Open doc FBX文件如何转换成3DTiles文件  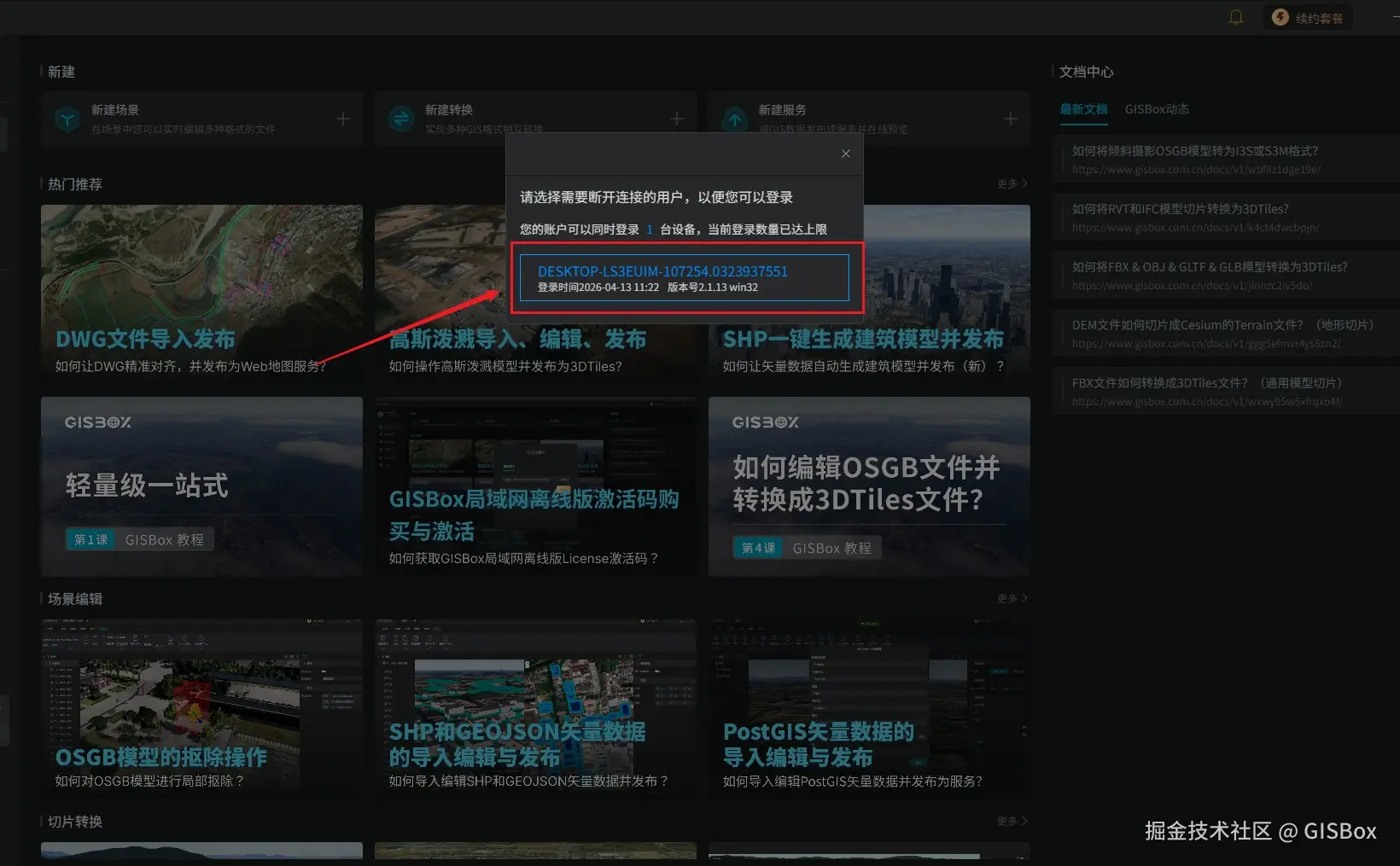pos(1226,392)
